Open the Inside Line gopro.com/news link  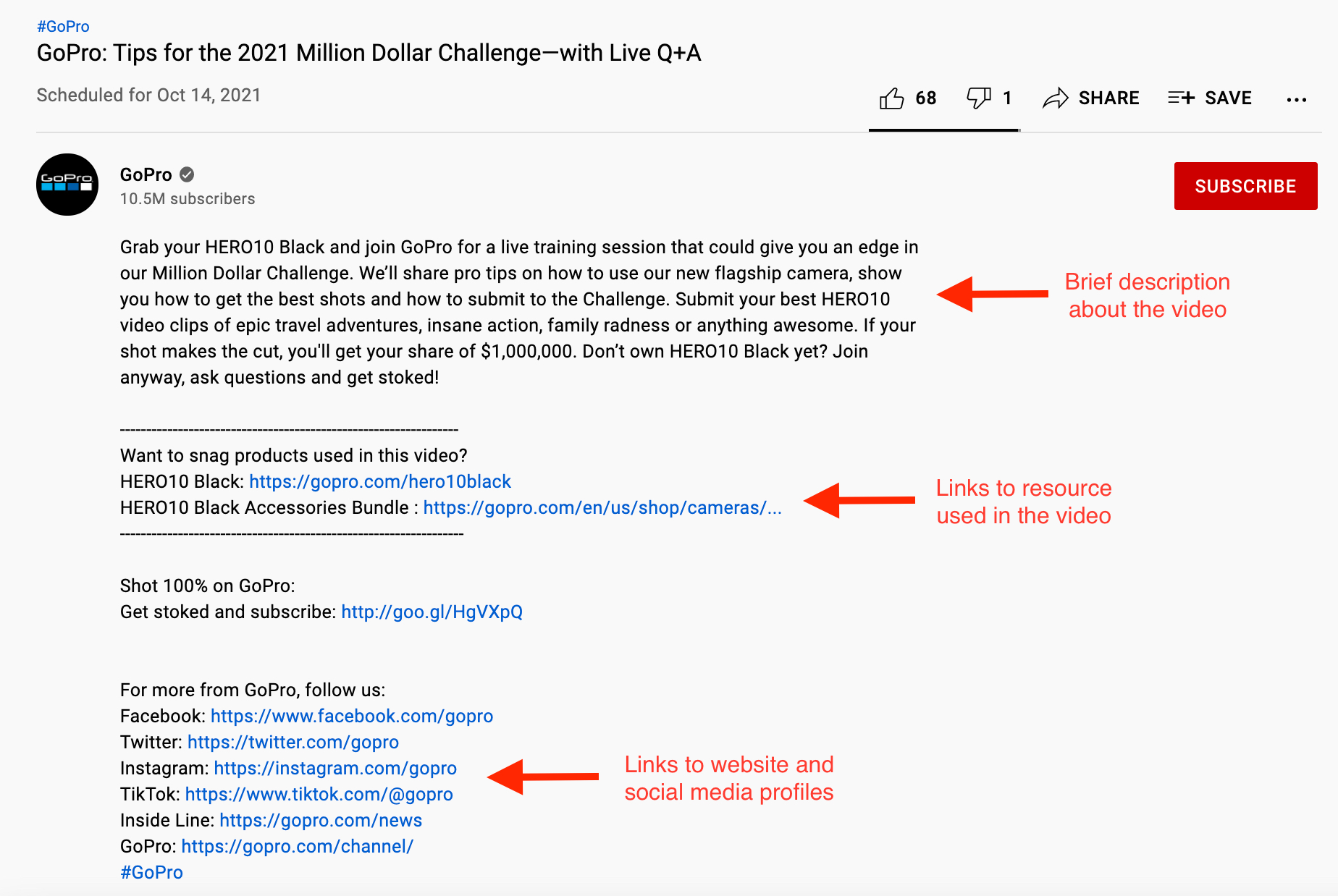[321, 820]
